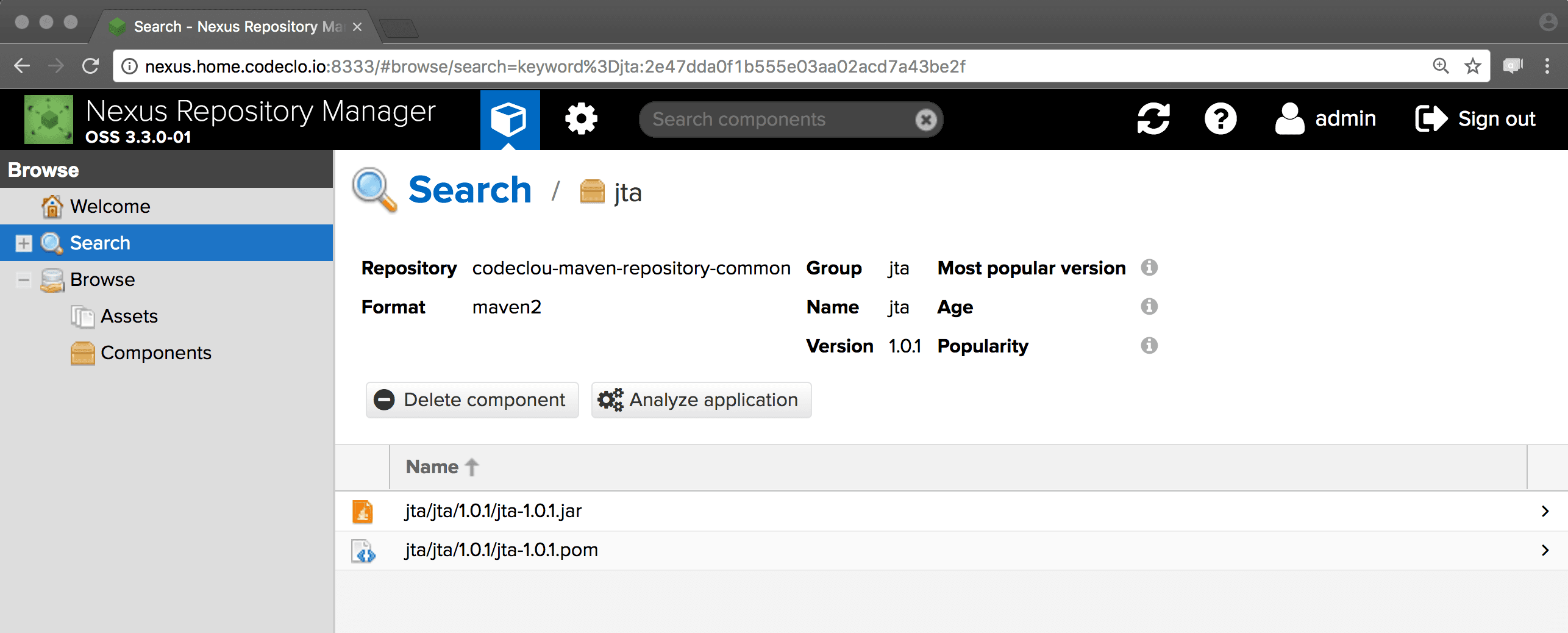Click the refresh icon in header
This screenshot has height=633, width=1568.
point(1153,119)
